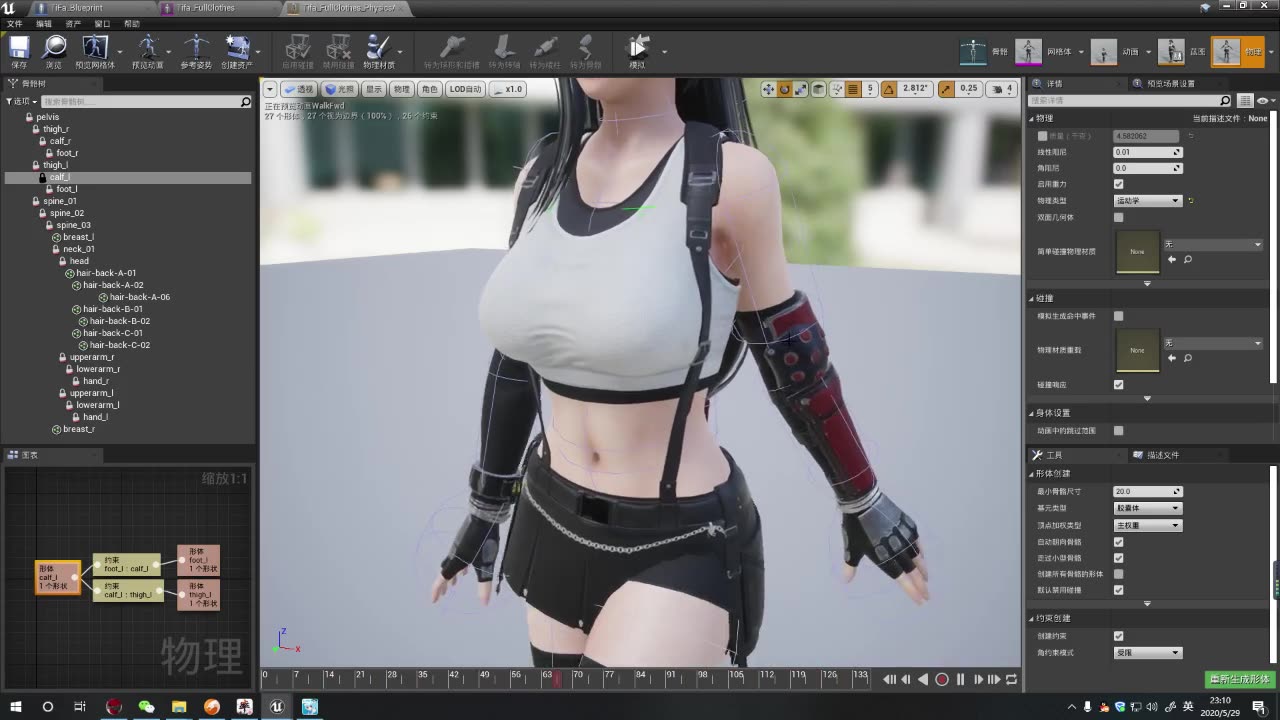1280x720 pixels.
Task: Click the LOD自动 viewport button
Action: tap(466, 89)
